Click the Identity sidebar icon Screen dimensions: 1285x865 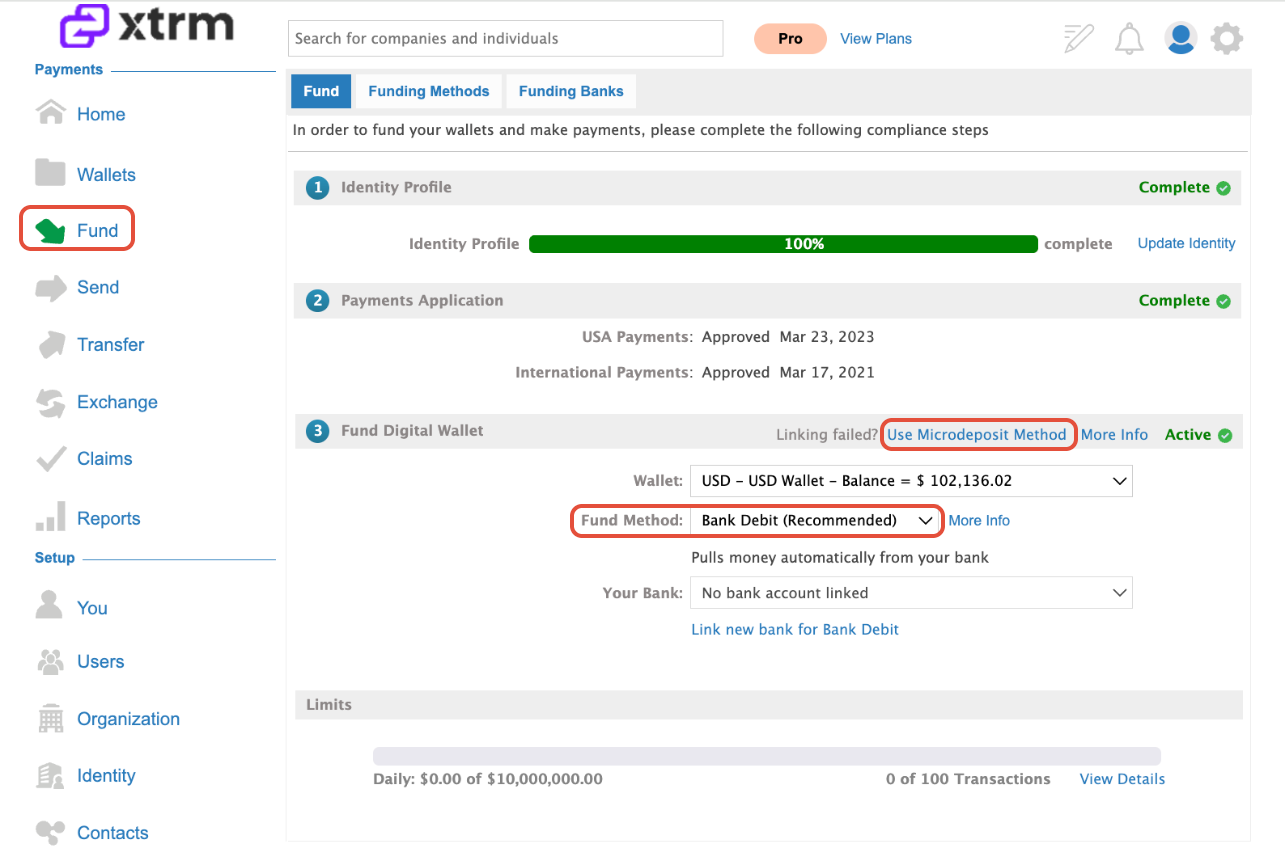pos(50,775)
